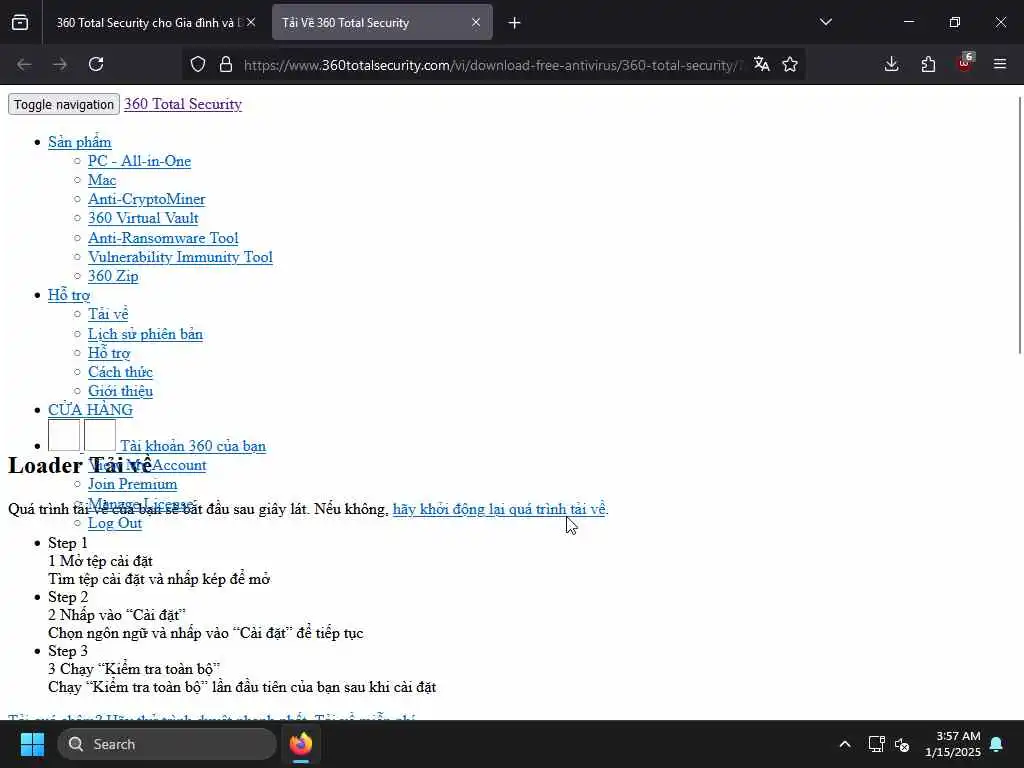
Task: Open the Mac product link
Action: point(102,180)
